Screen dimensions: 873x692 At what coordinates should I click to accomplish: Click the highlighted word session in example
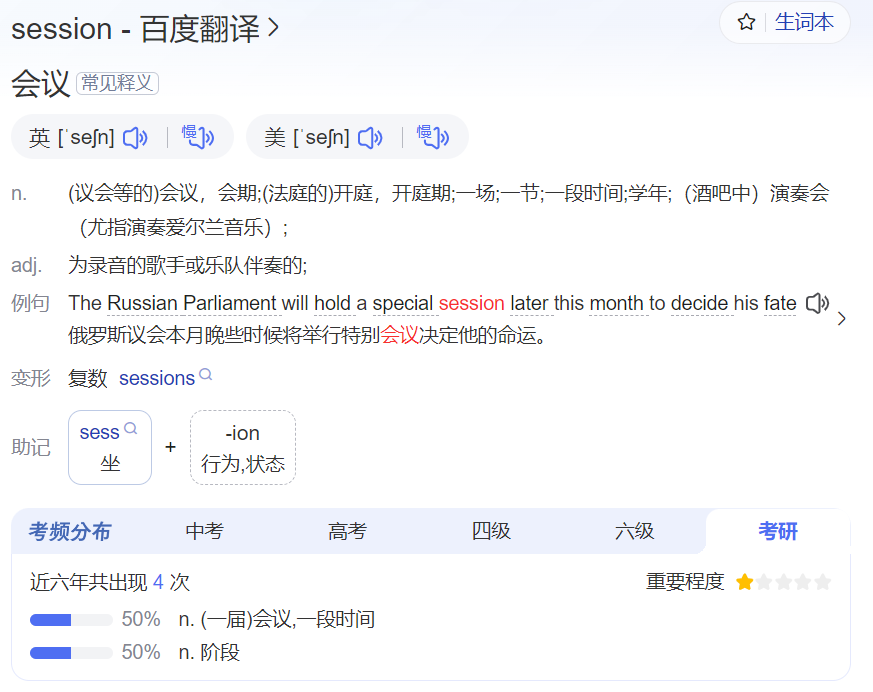pyautogui.click(x=471, y=303)
